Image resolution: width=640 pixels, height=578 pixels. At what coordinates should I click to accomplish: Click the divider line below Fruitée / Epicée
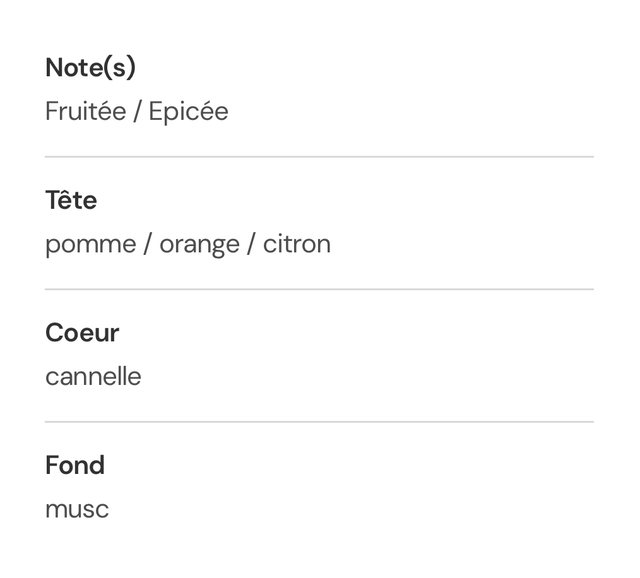319,157
